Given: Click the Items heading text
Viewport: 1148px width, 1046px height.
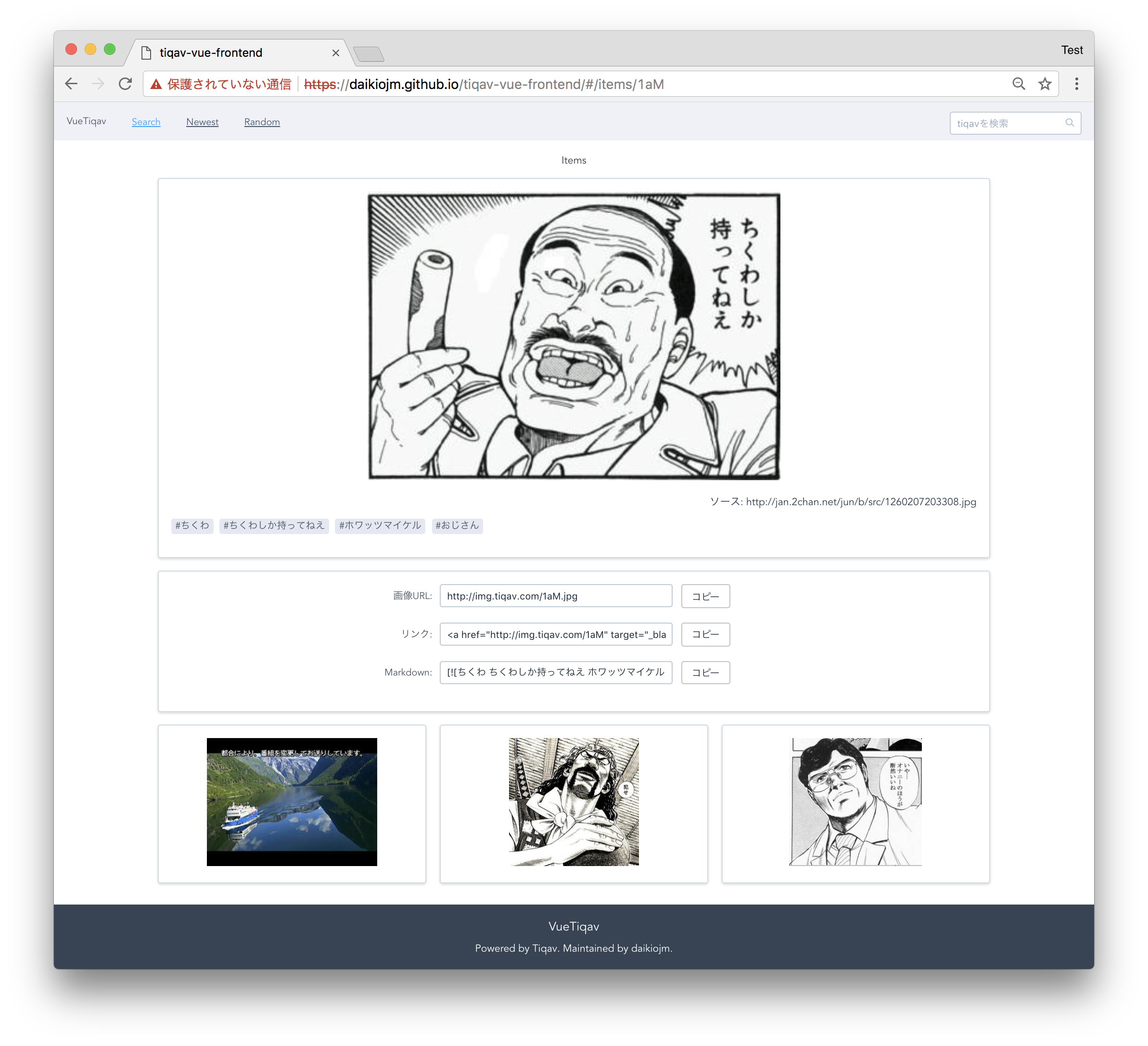Looking at the screenshot, I should [x=574, y=160].
